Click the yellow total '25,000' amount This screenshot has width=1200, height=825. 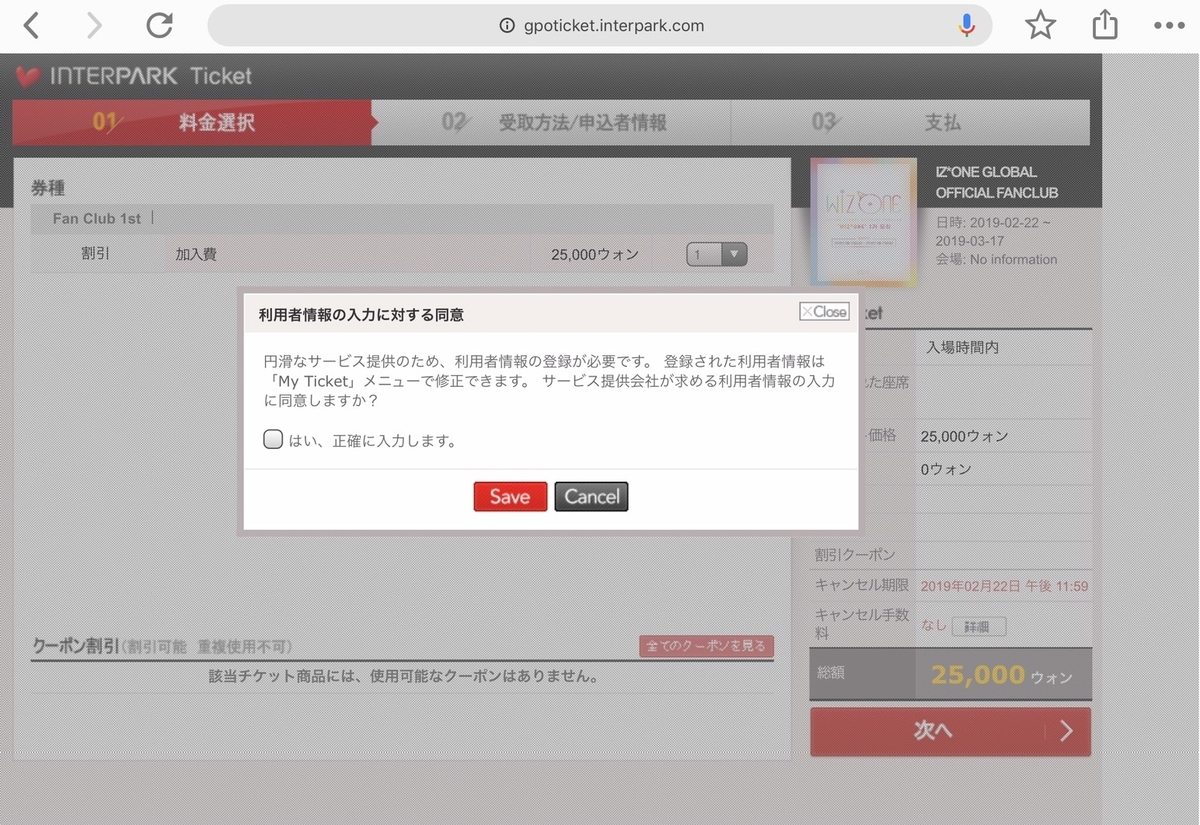tap(978, 675)
